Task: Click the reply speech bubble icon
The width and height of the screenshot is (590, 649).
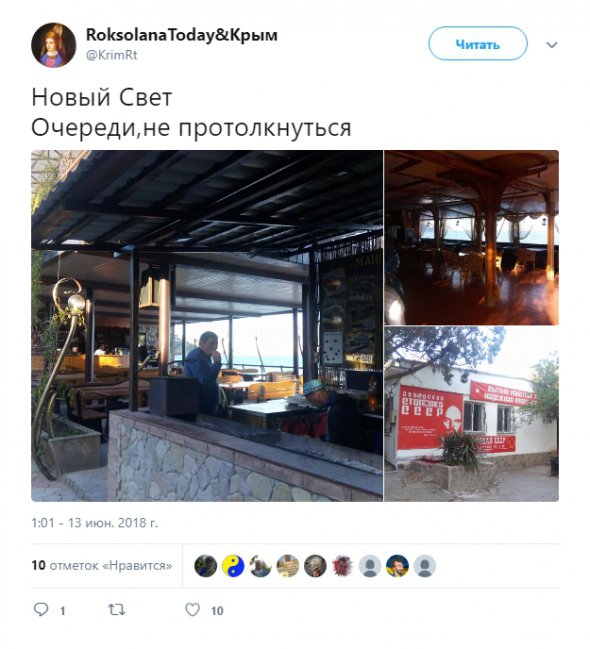Action: coord(41,610)
